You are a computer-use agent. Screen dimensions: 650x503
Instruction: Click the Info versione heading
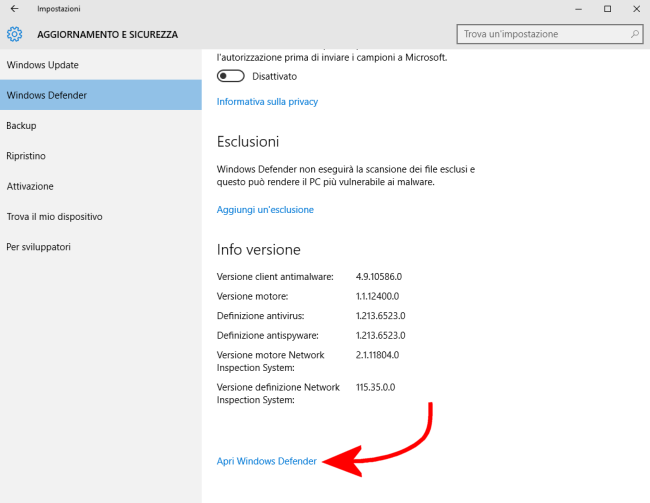coord(259,250)
